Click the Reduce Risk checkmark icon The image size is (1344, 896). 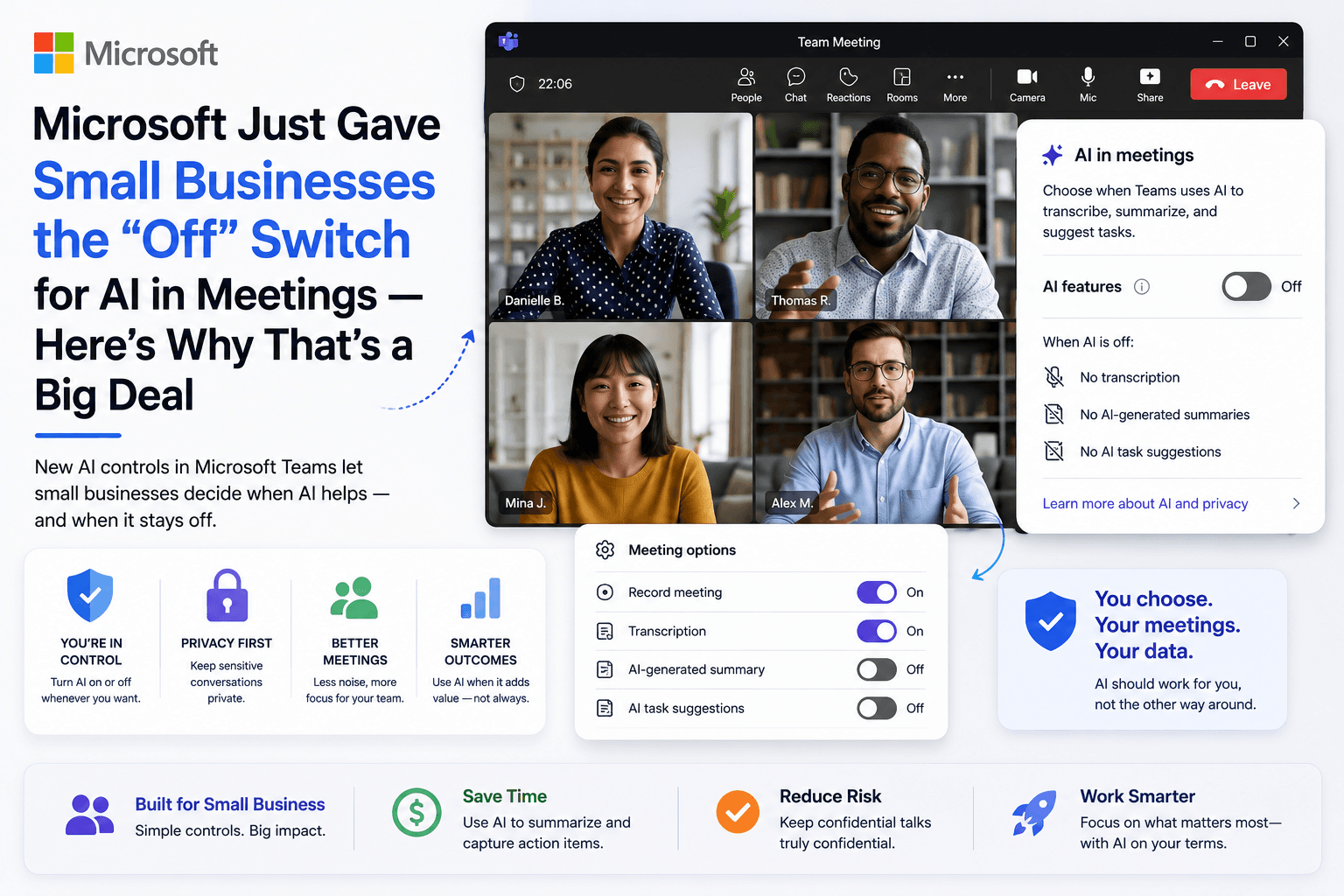coord(738,812)
